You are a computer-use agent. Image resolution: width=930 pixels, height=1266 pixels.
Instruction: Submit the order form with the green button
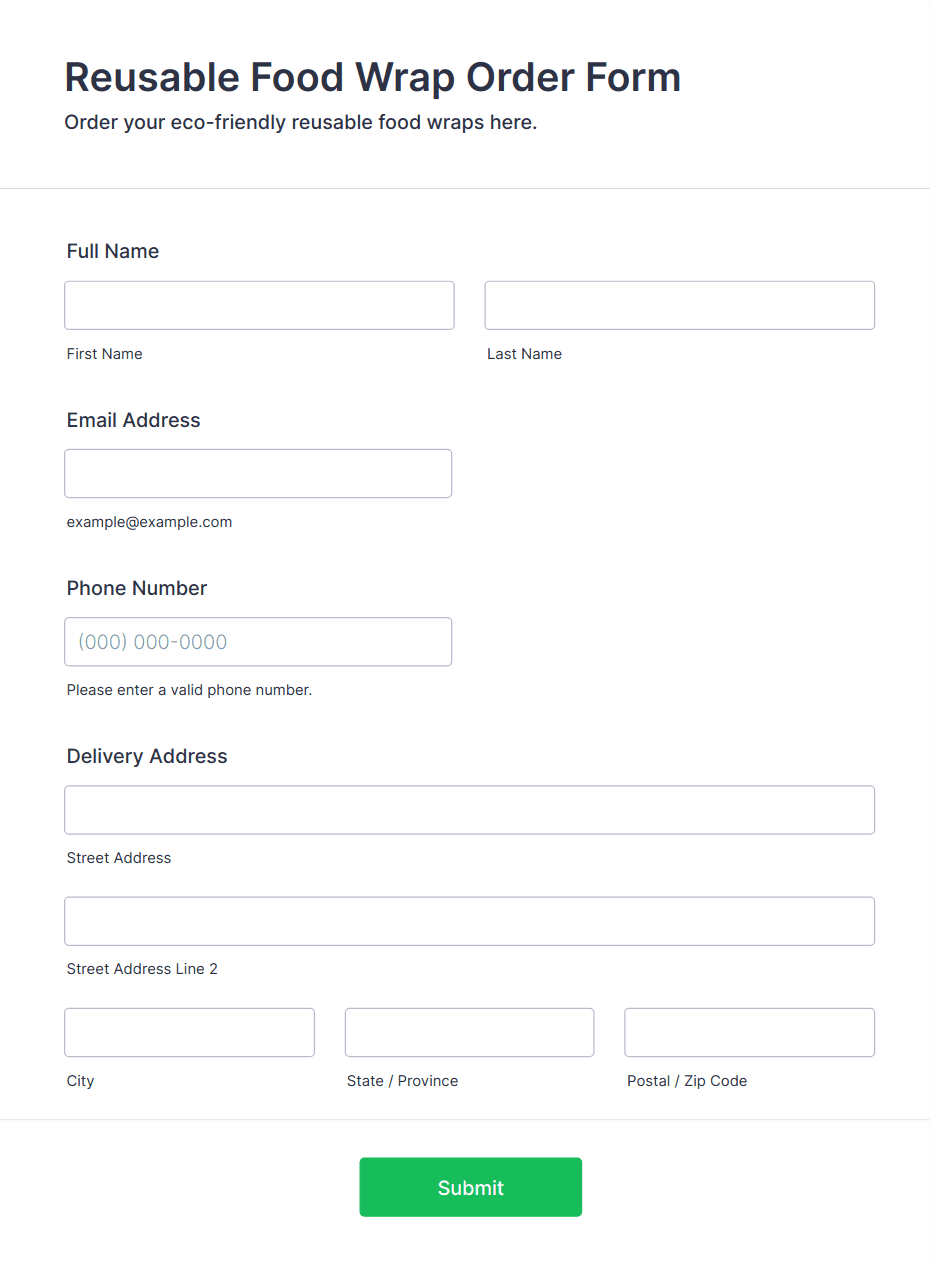tap(471, 1187)
